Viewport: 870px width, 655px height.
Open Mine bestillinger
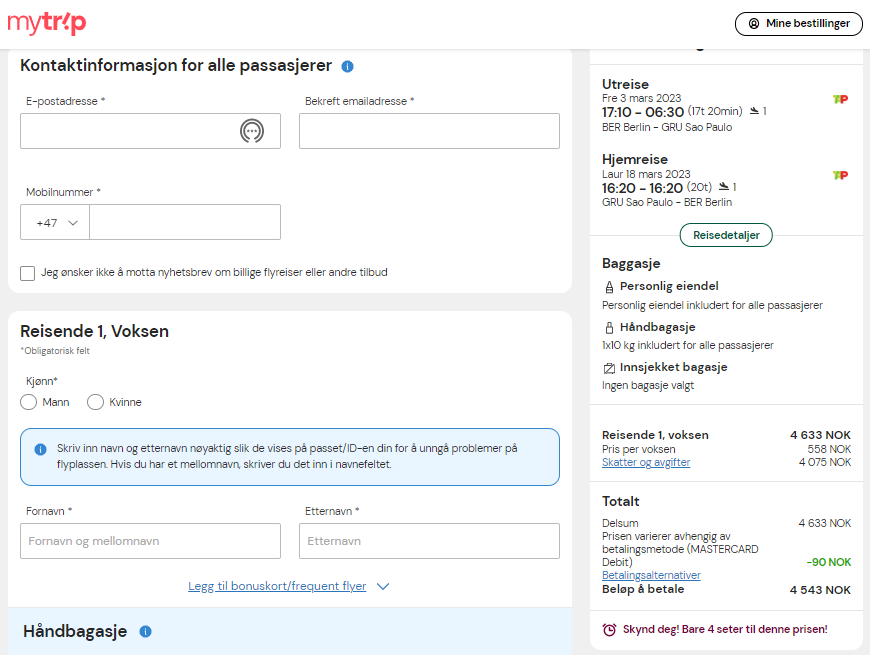click(798, 24)
